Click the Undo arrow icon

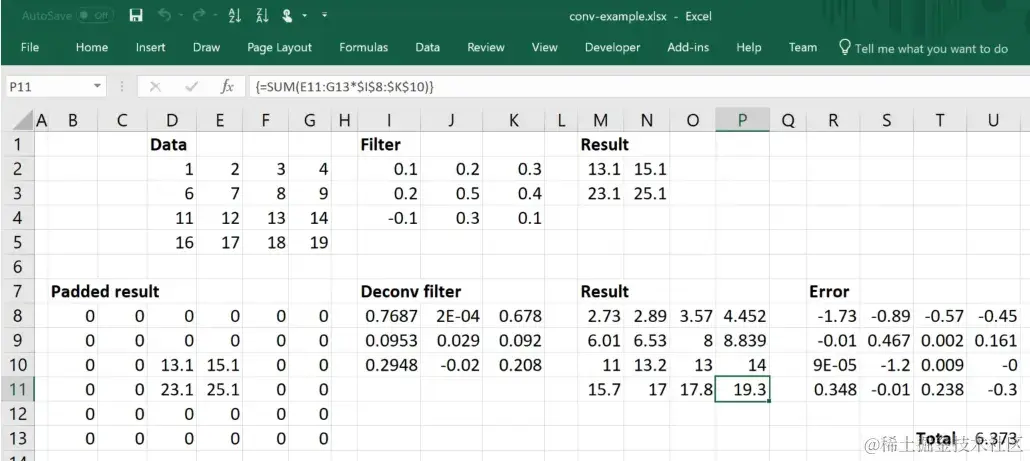(164, 16)
